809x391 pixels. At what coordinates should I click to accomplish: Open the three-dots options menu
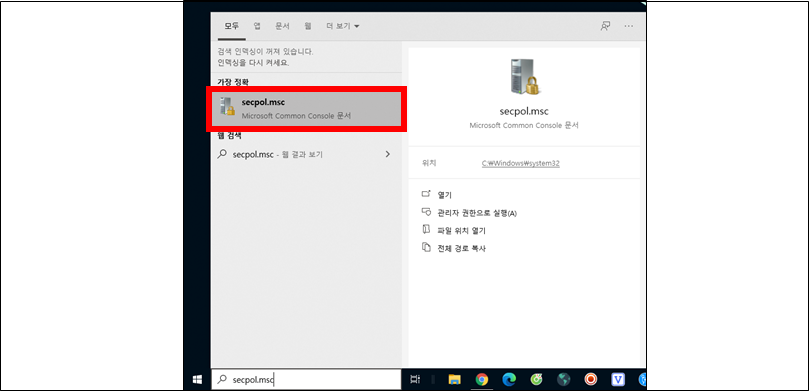628,26
